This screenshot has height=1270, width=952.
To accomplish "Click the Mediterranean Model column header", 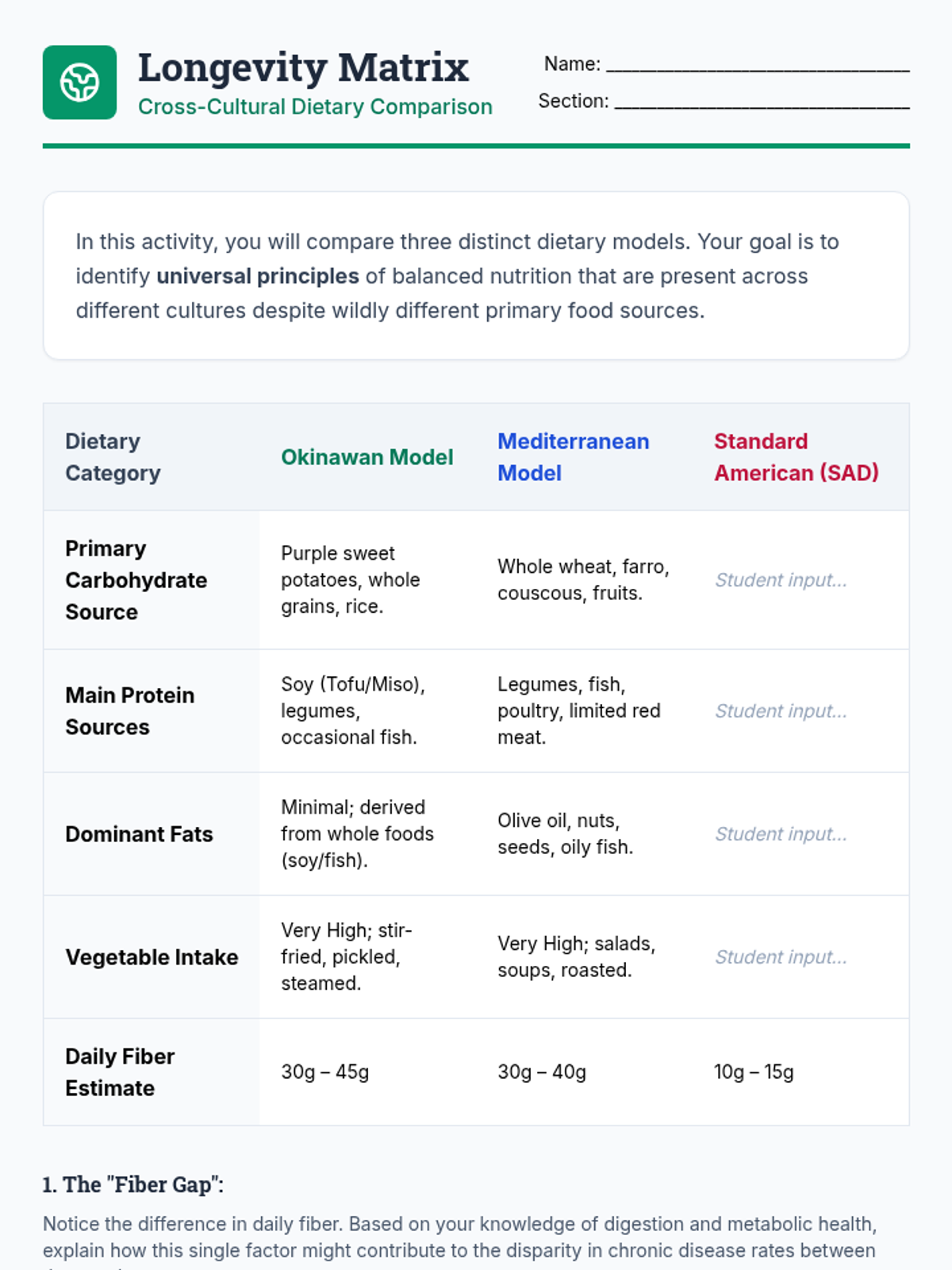I will click(x=573, y=457).
